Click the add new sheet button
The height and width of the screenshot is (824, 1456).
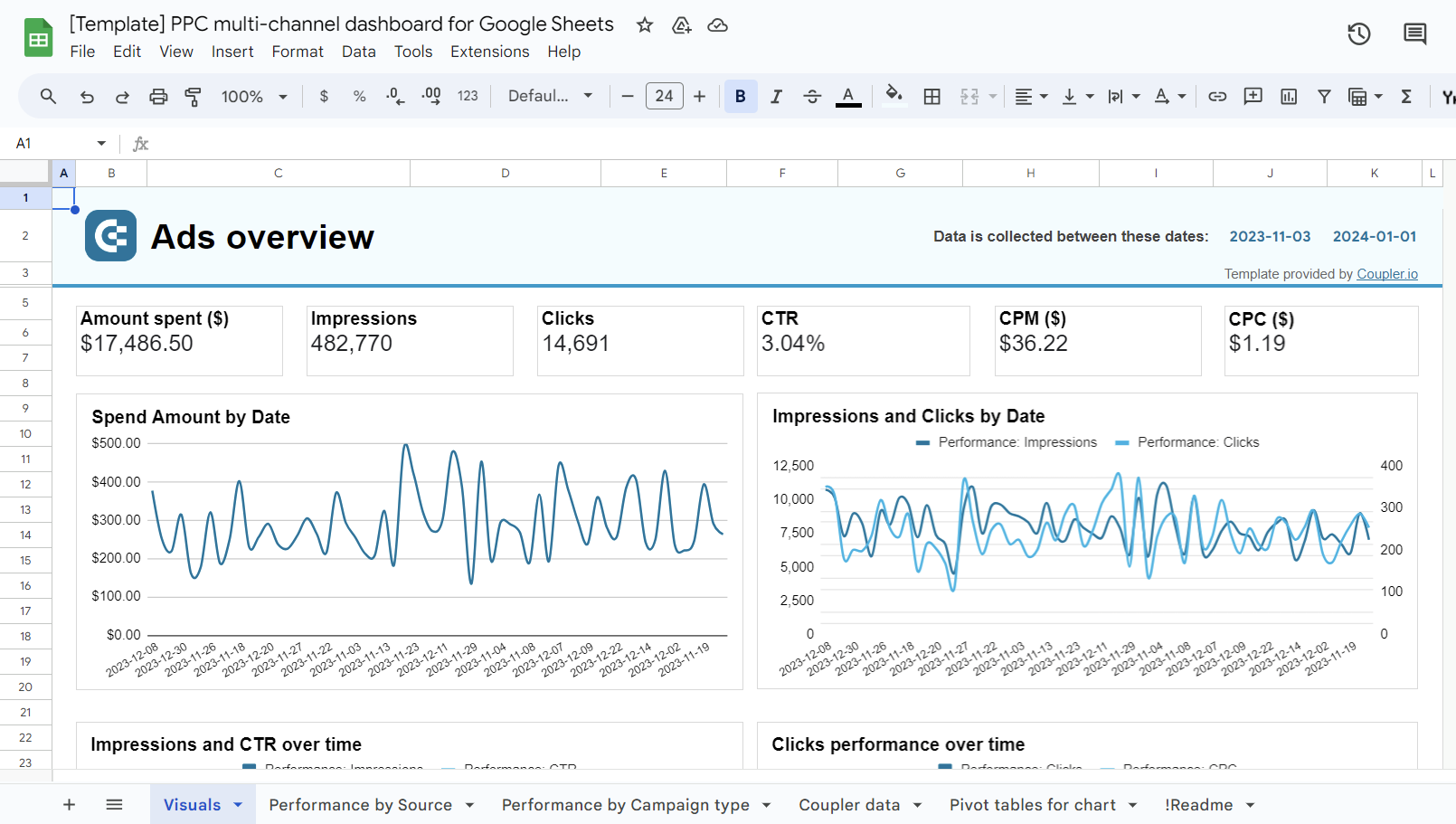(x=69, y=805)
